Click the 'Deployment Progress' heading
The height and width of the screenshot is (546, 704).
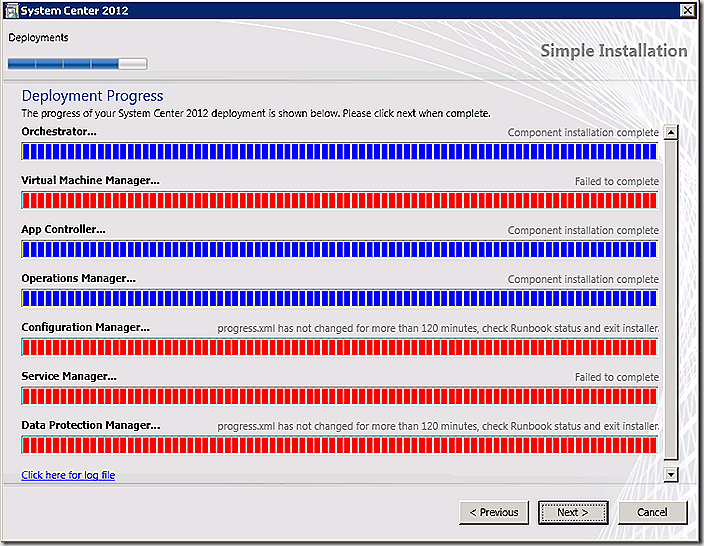click(92, 96)
